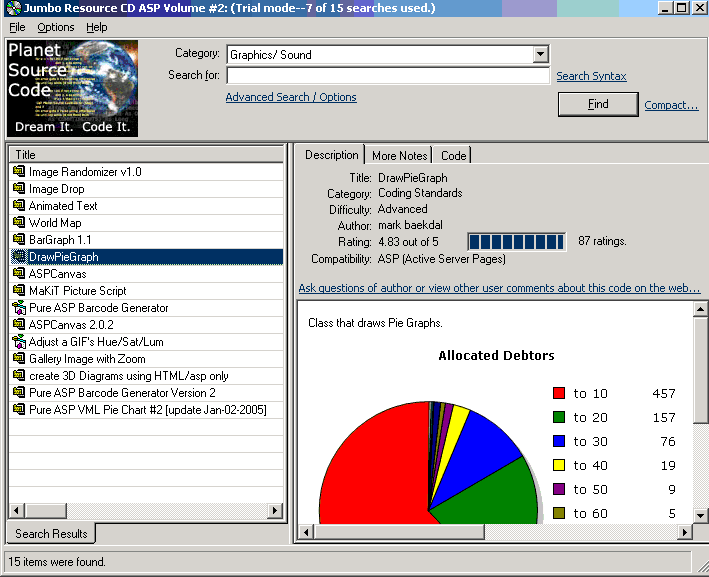Image resolution: width=709 pixels, height=577 pixels.
Task: Click results list scroll left arrow
Action: (x=17, y=511)
